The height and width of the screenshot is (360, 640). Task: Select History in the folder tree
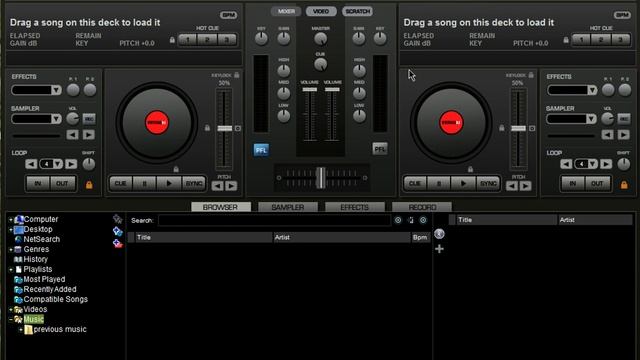pos(36,260)
